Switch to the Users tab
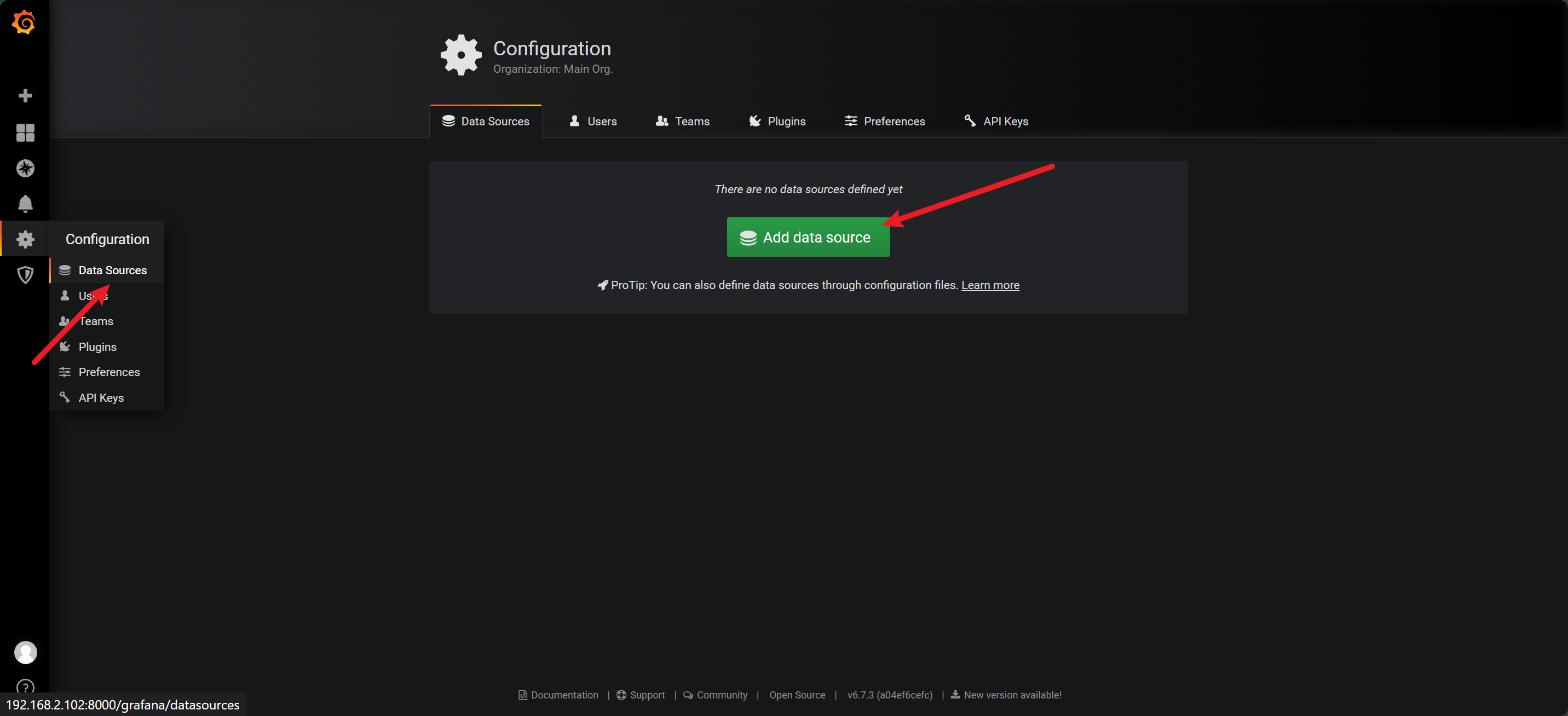The height and width of the screenshot is (716, 1568). click(592, 121)
